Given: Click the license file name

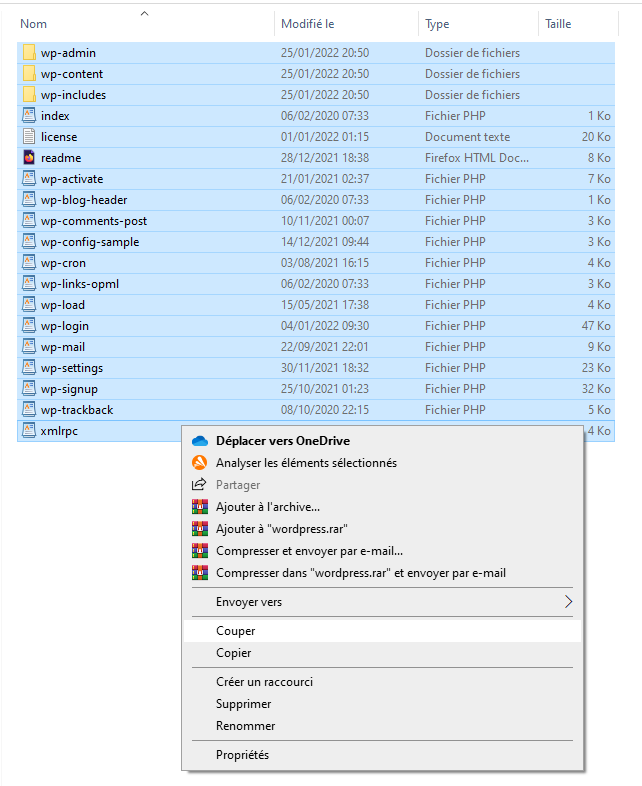Looking at the screenshot, I should pyautogui.click(x=59, y=137).
